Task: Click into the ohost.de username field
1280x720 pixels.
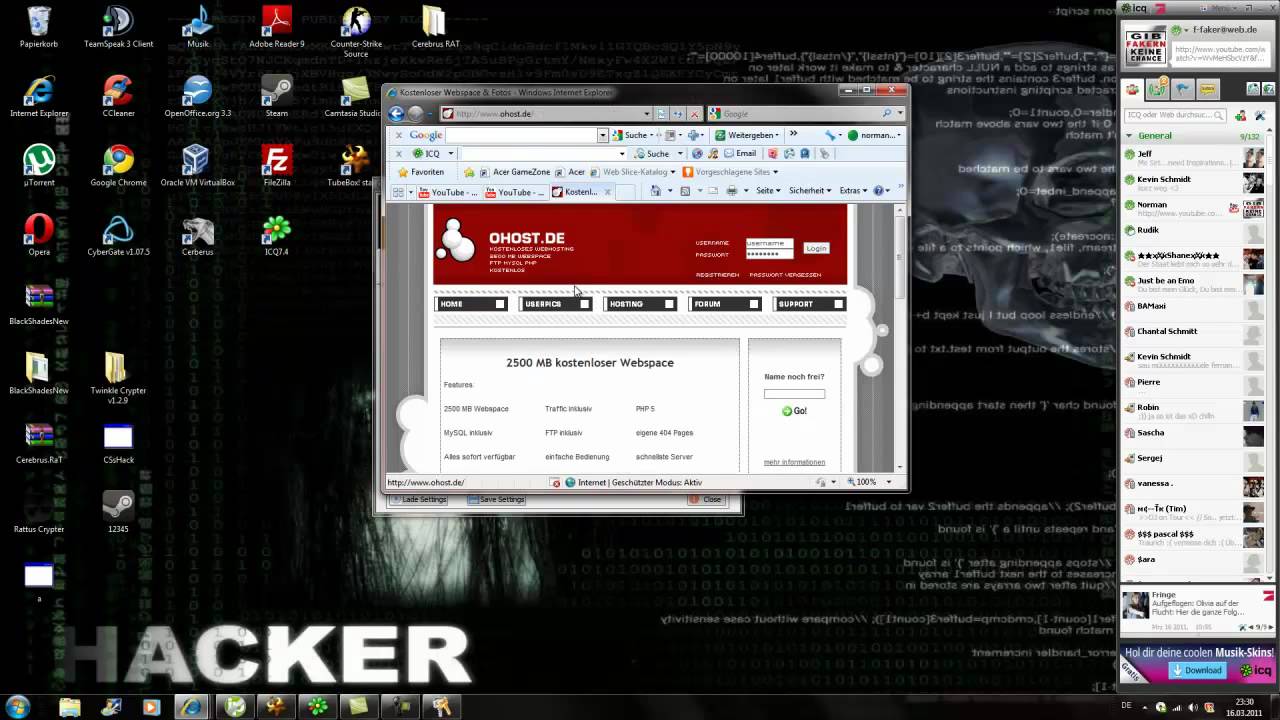Action: [x=769, y=243]
